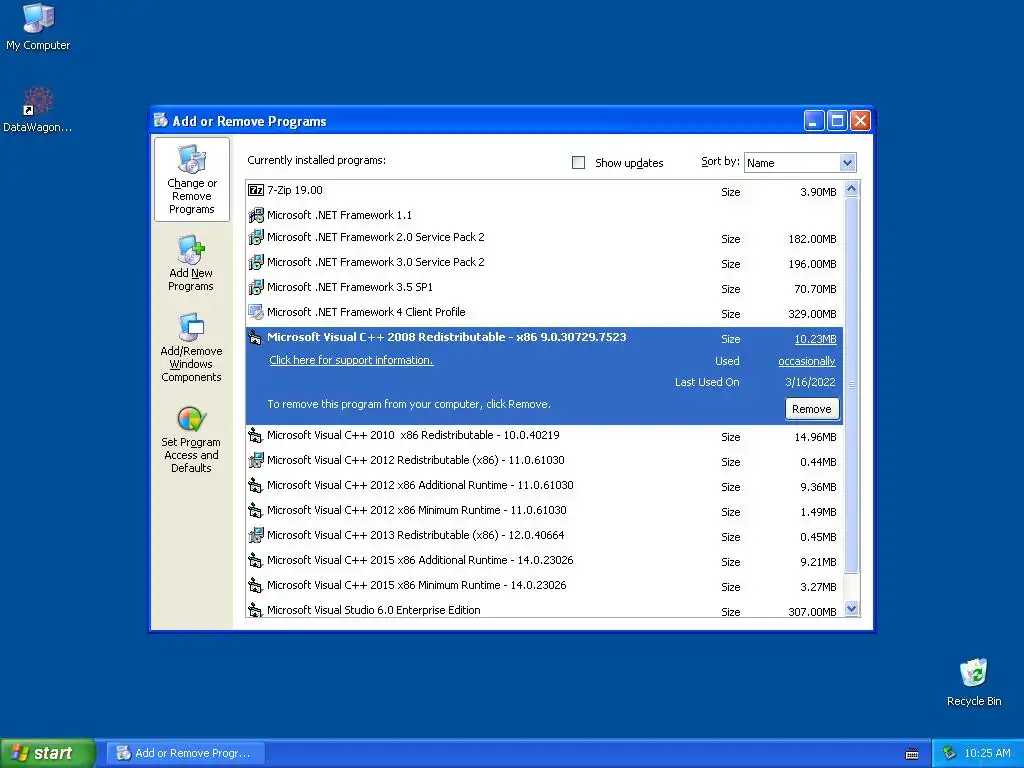Select Microsoft Visual Studio 6.0 Enterprise Edition
The height and width of the screenshot is (768, 1024).
[544, 609]
